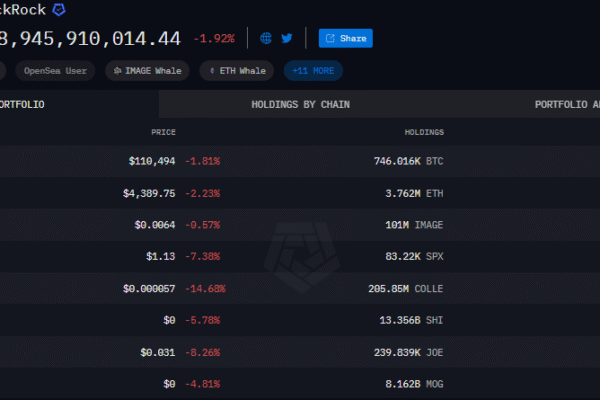The height and width of the screenshot is (400, 600).
Task: Click the $0 price in the SHI row
Action: (169, 320)
